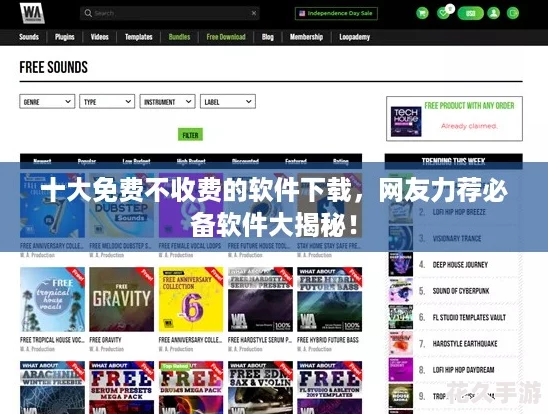The width and height of the screenshot is (548, 414).
Task: Open the Templates menu
Action: tap(139, 37)
